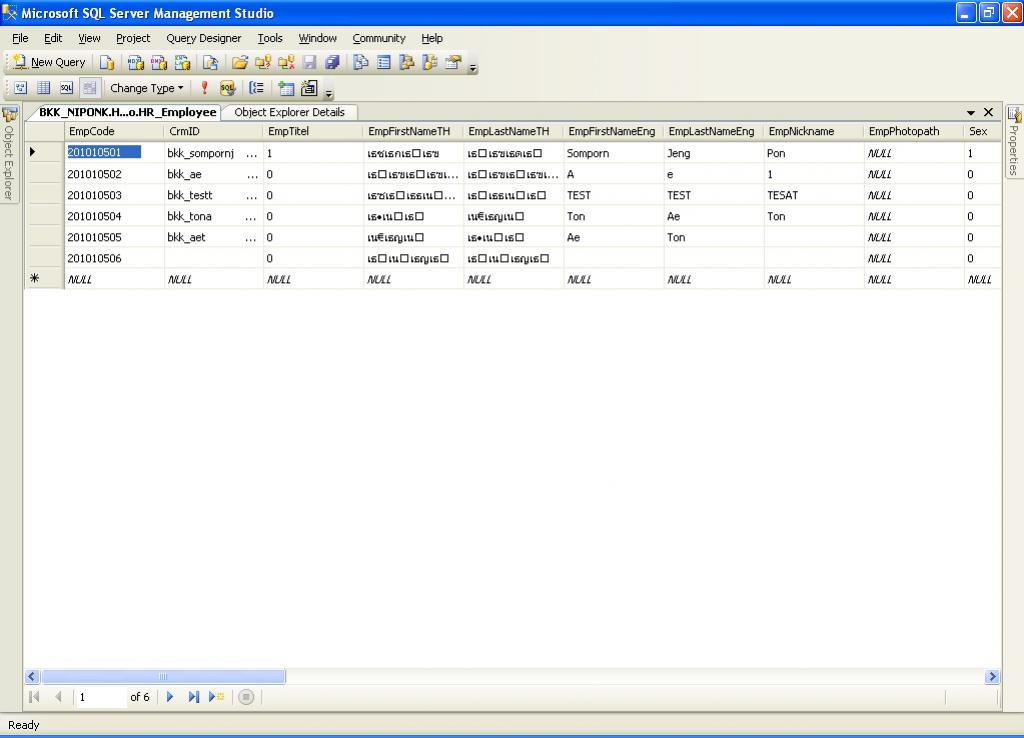Expand the Object Explorer side panel
The width and height of the screenshot is (1024, 738).
point(9,155)
